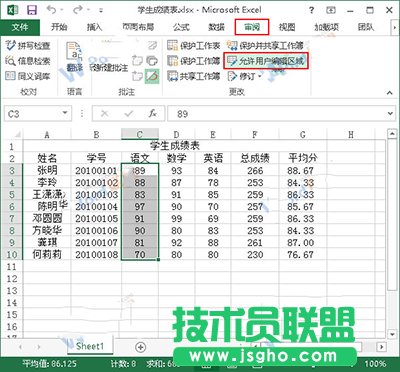
Task: Select the 总成绩 header cell
Action: (255, 158)
